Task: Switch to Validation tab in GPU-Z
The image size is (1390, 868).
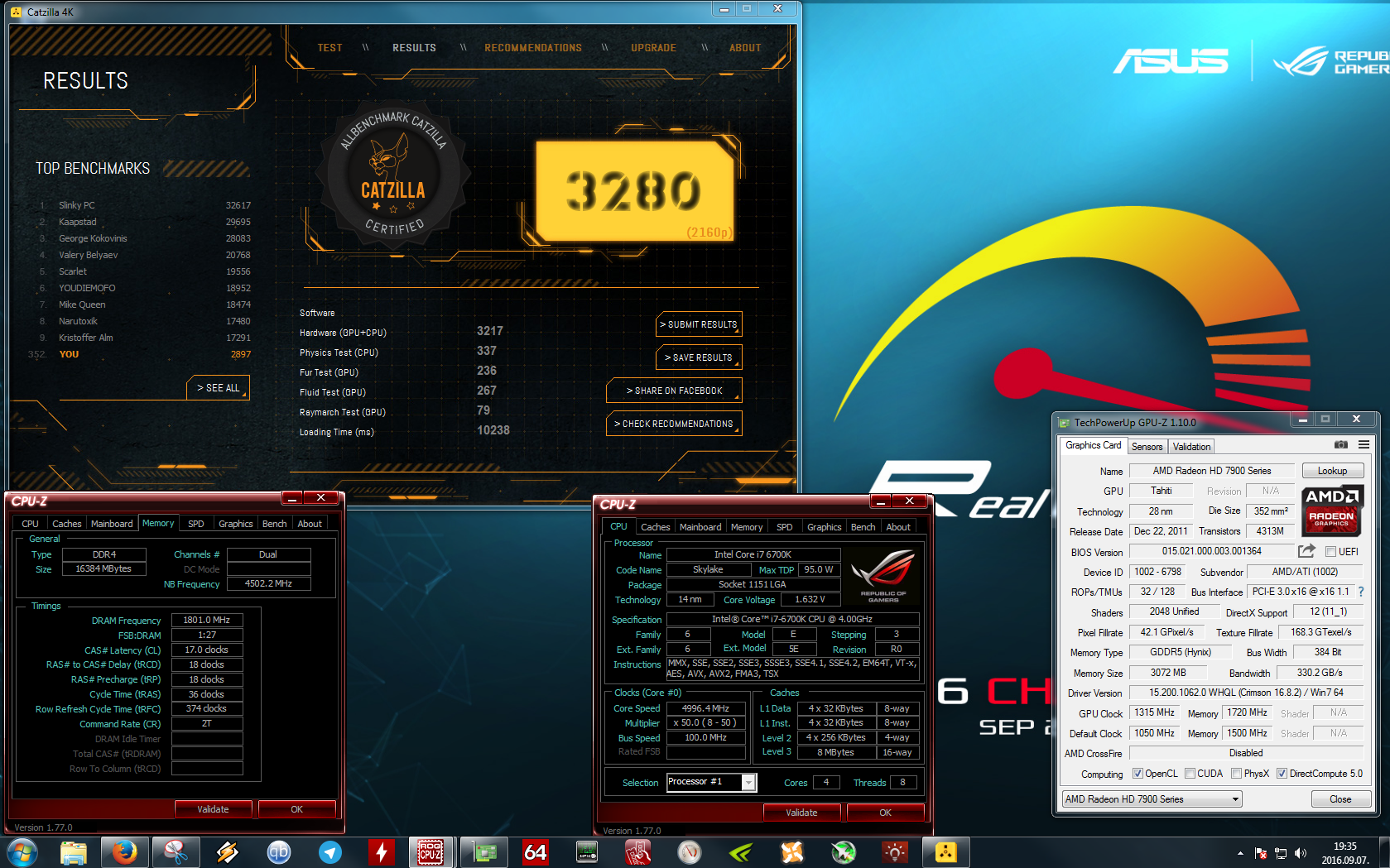Action: [x=1191, y=447]
